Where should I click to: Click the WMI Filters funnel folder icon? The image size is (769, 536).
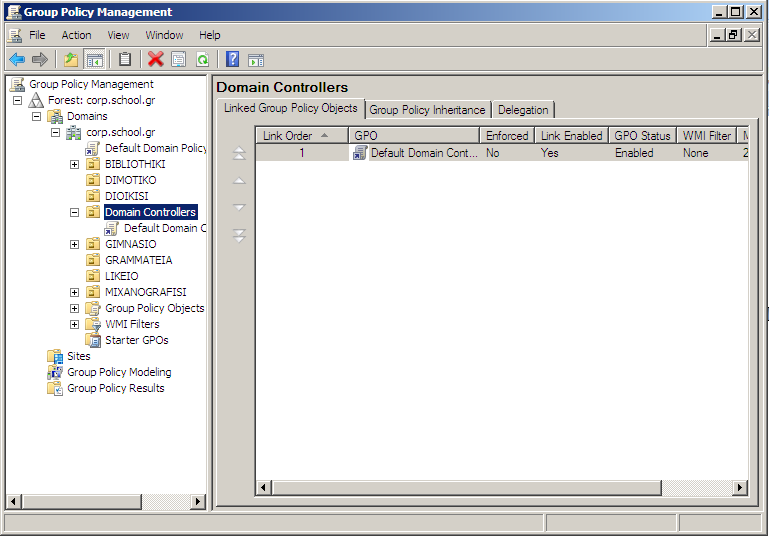tap(93, 325)
